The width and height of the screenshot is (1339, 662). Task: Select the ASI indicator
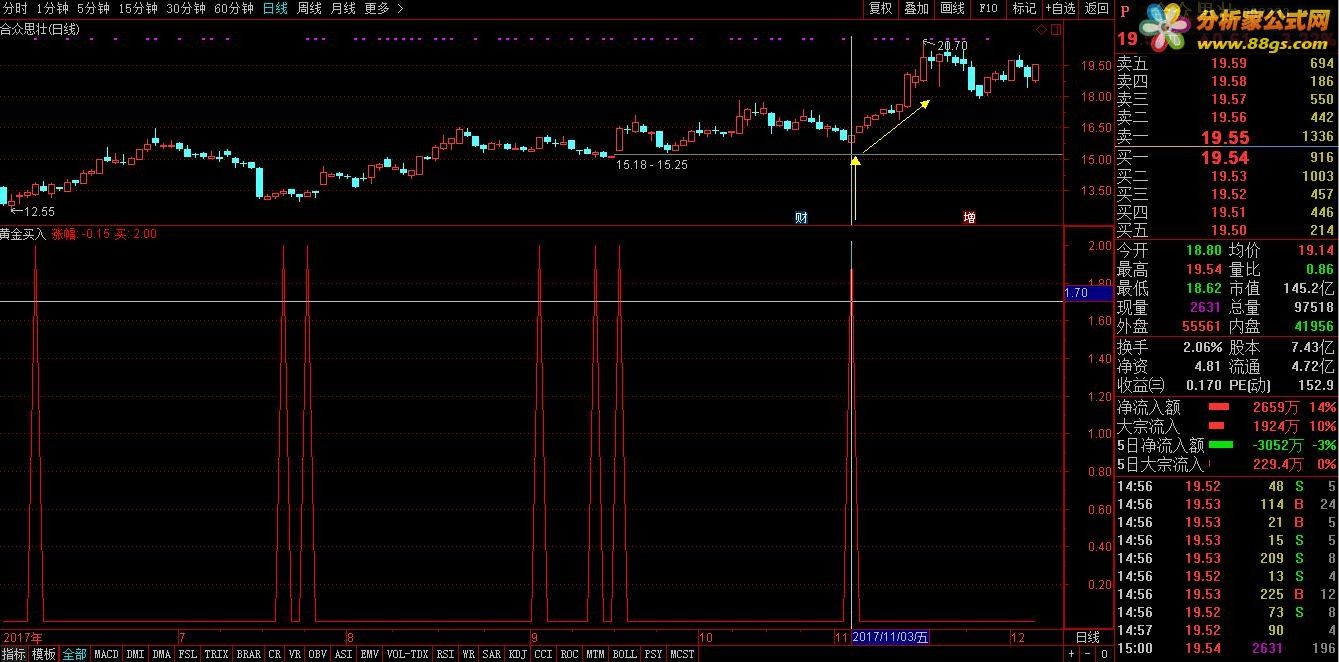point(343,654)
